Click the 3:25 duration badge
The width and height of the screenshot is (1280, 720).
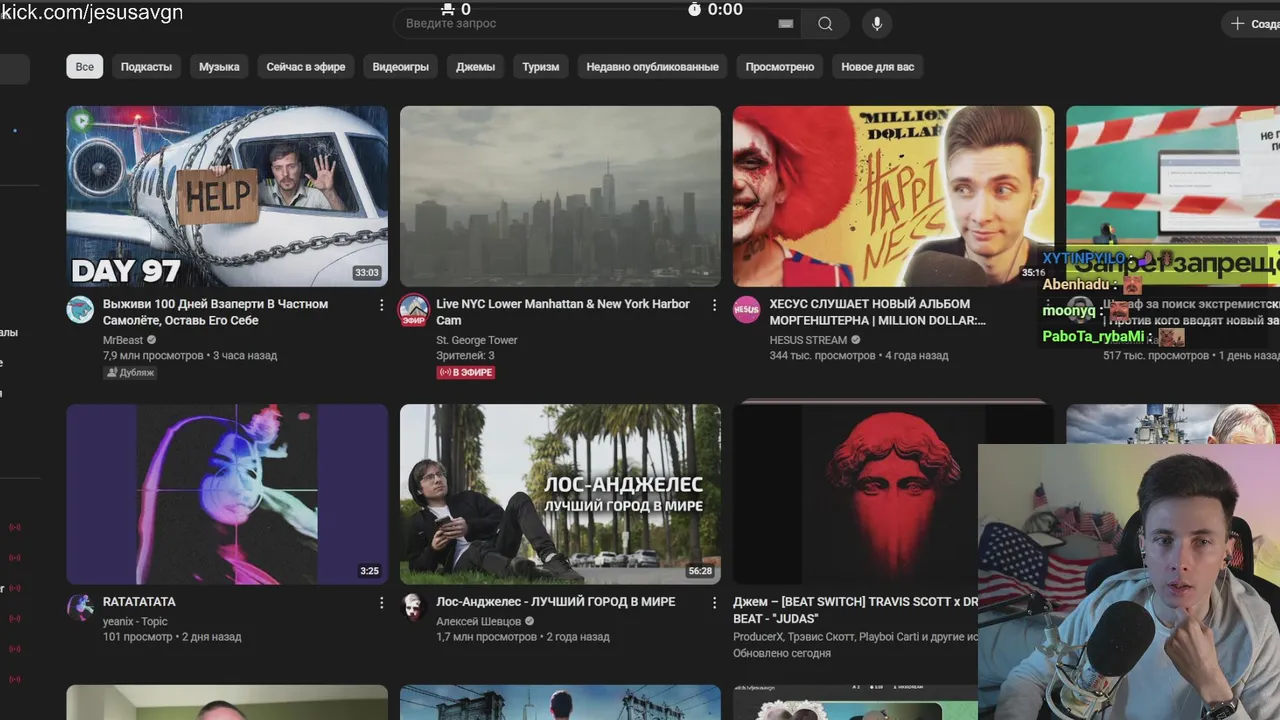point(369,571)
